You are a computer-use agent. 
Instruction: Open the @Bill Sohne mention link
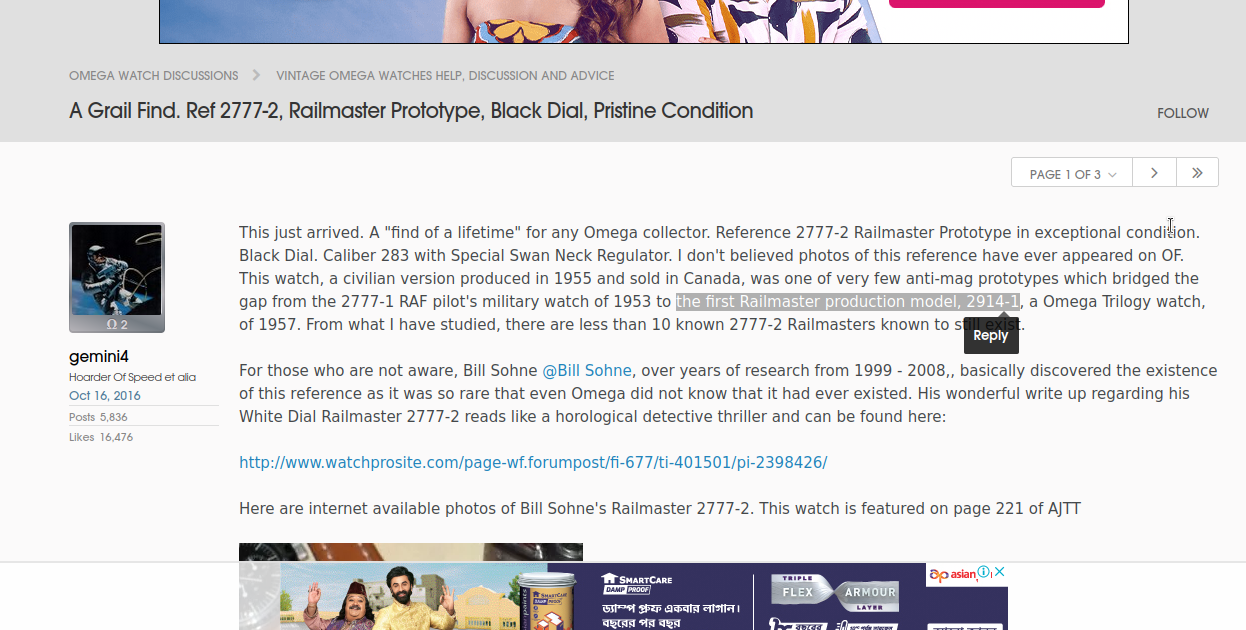tap(586, 371)
